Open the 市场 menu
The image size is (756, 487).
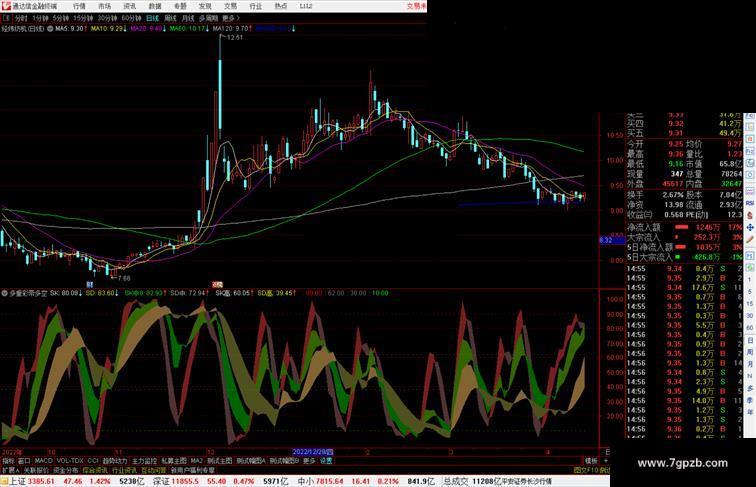(x=104, y=6)
